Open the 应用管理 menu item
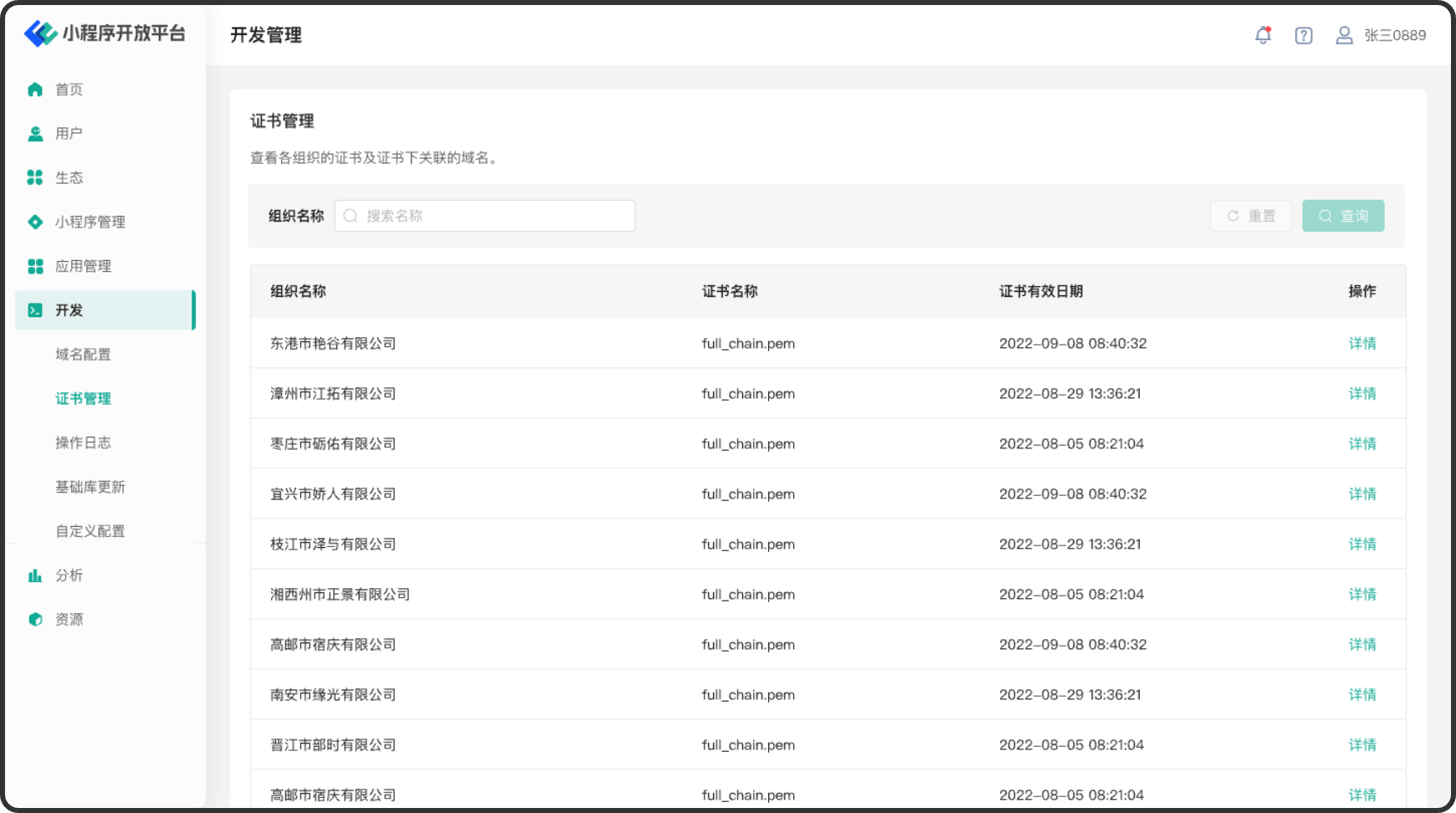1456x813 pixels. tap(83, 266)
